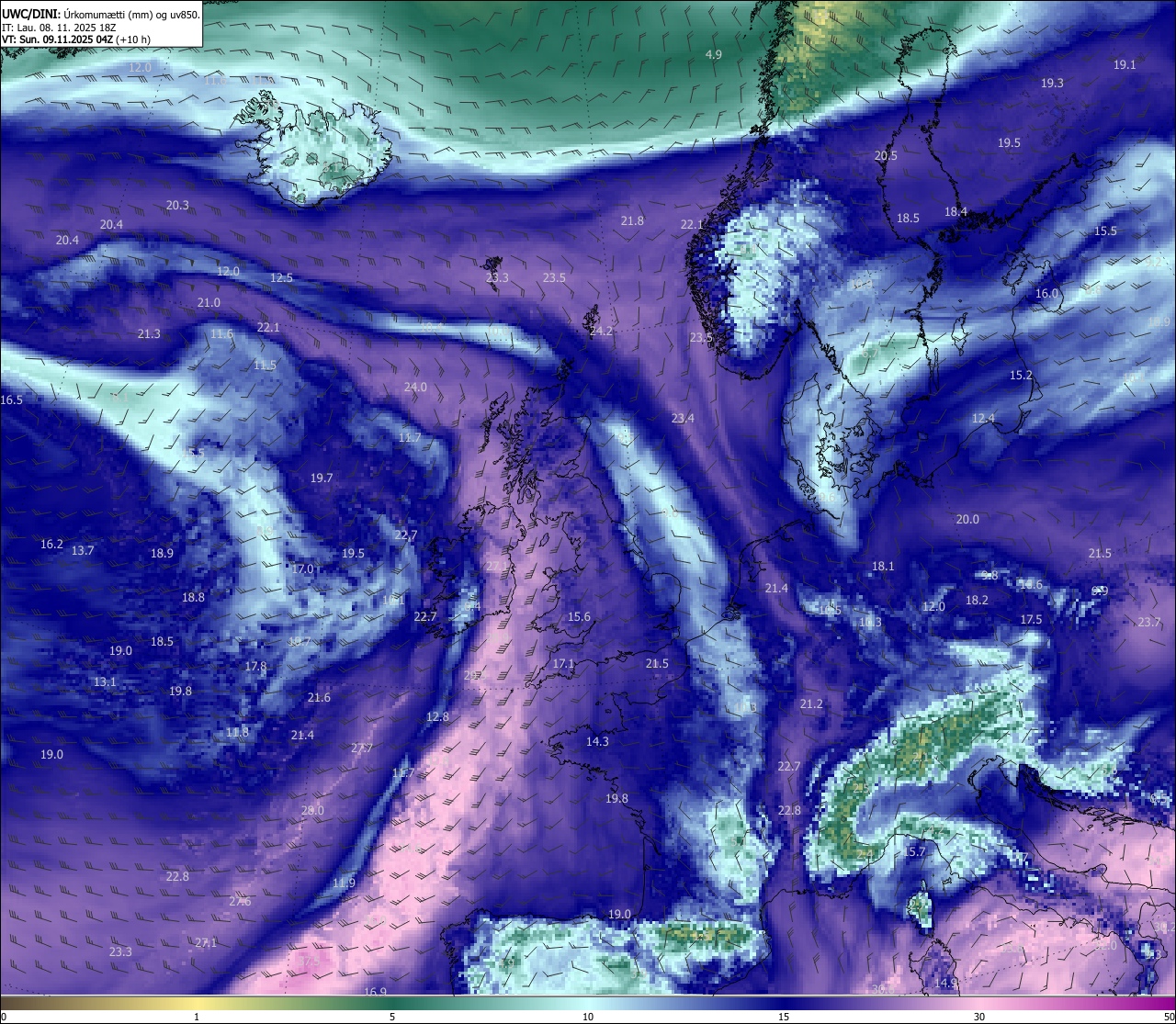Click the 21.3 map value
1176x1024 pixels.
(149, 334)
